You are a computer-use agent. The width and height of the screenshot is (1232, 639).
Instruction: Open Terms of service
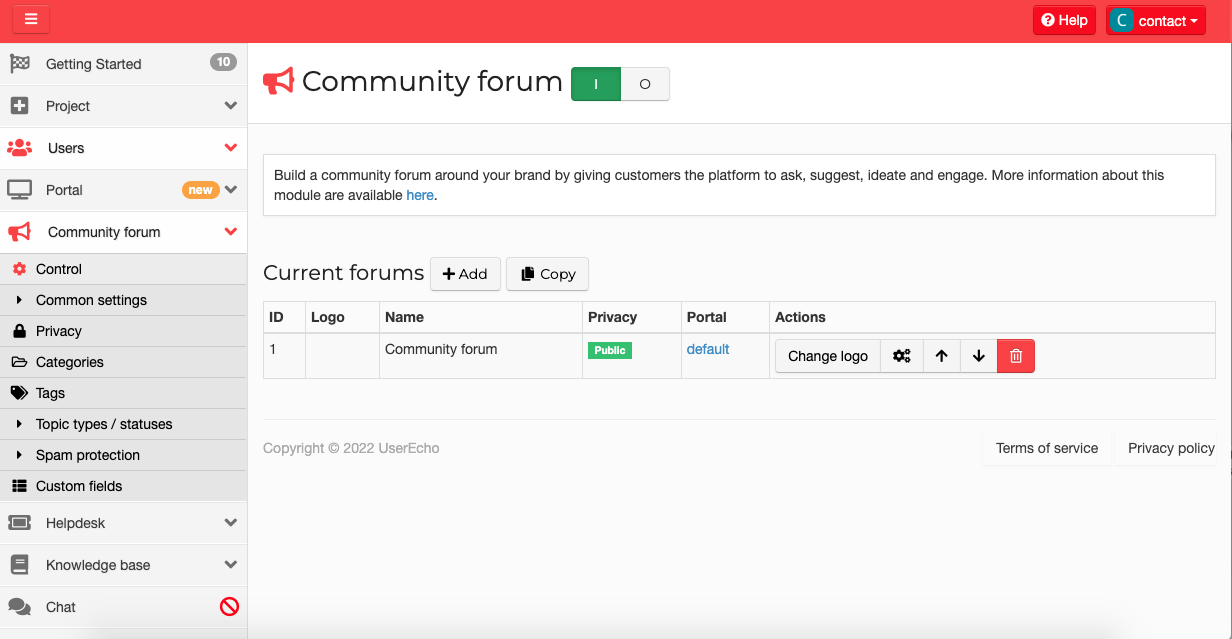(1047, 448)
